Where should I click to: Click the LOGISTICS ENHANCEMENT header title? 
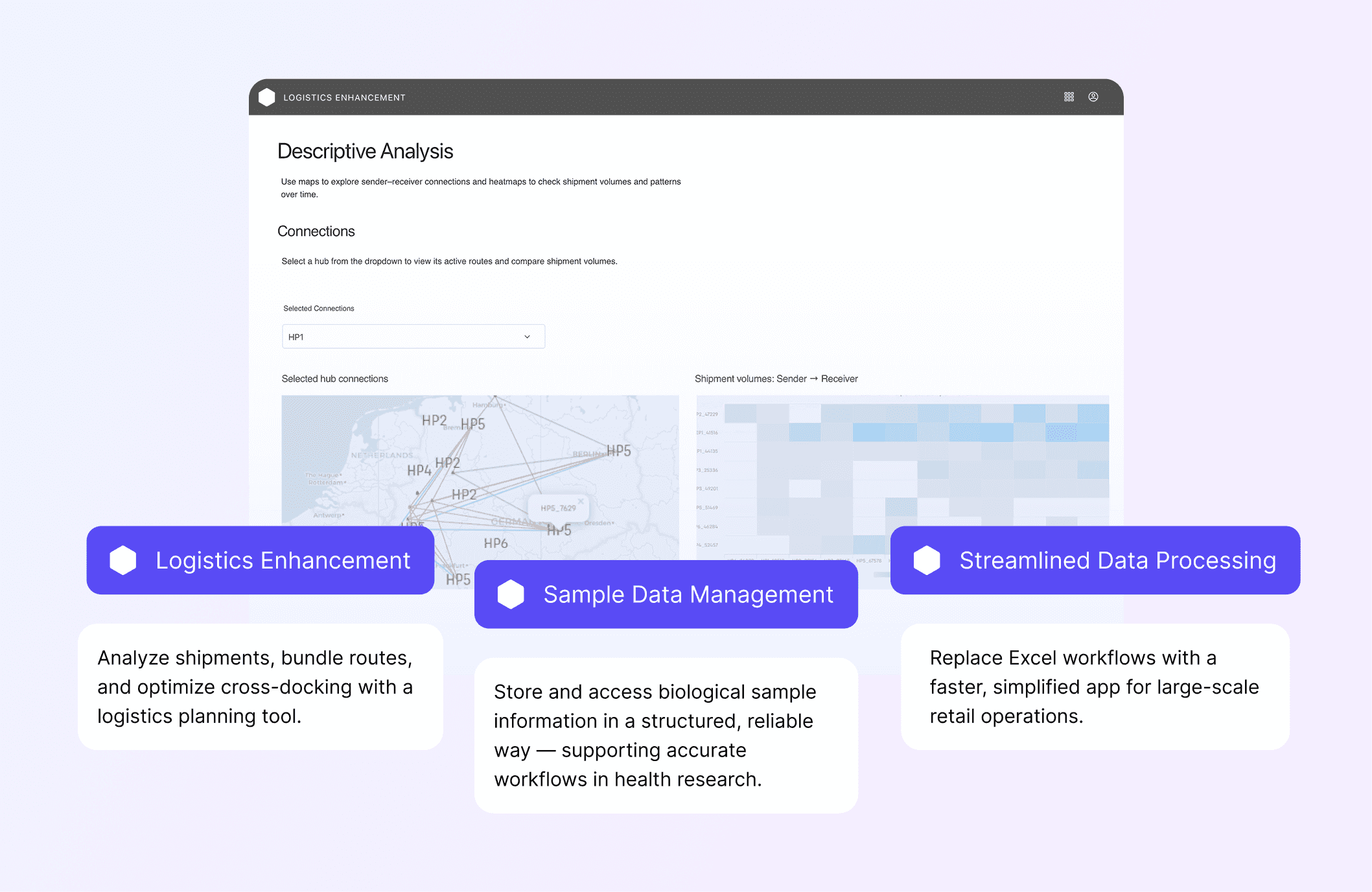(x=344, y=98)
